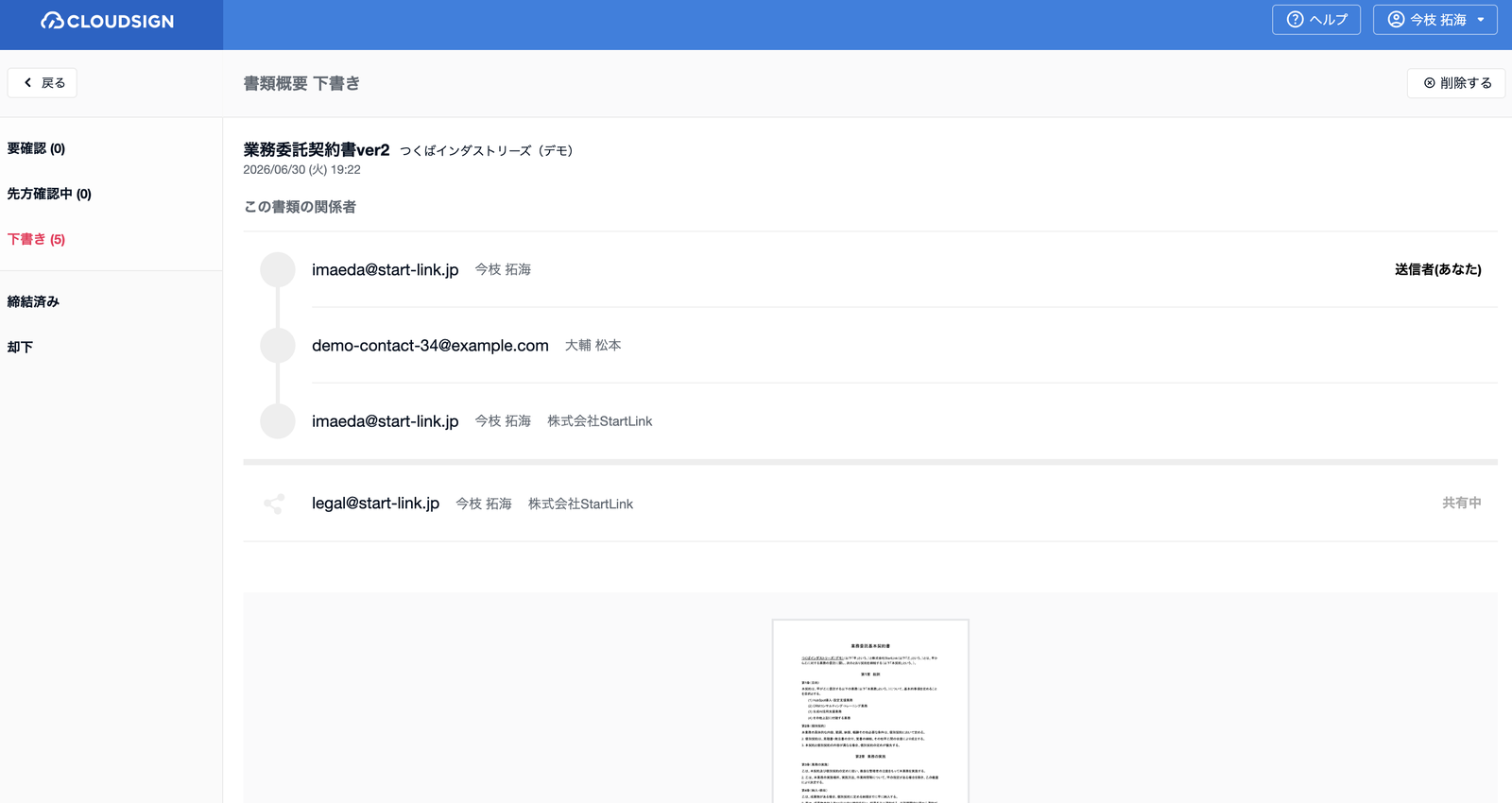Click the share icon beside legal@start-link.jp
This screenshot has width=1512, height=803.
tap(274, 504)
